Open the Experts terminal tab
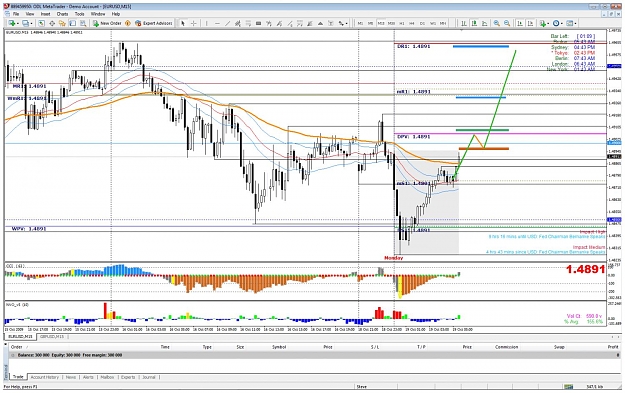This screenshot has height=393, width=625. tap(128, 377)
